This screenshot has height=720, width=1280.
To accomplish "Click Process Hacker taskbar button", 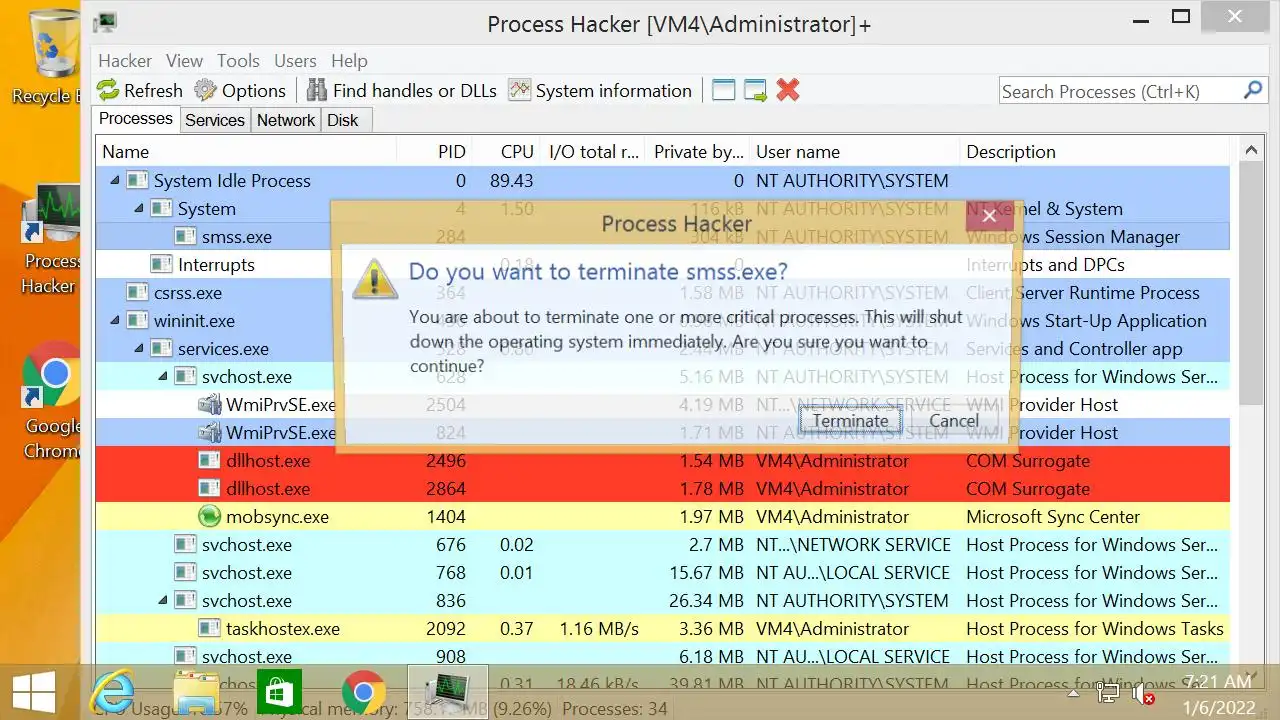I will [x=448, y=692].
